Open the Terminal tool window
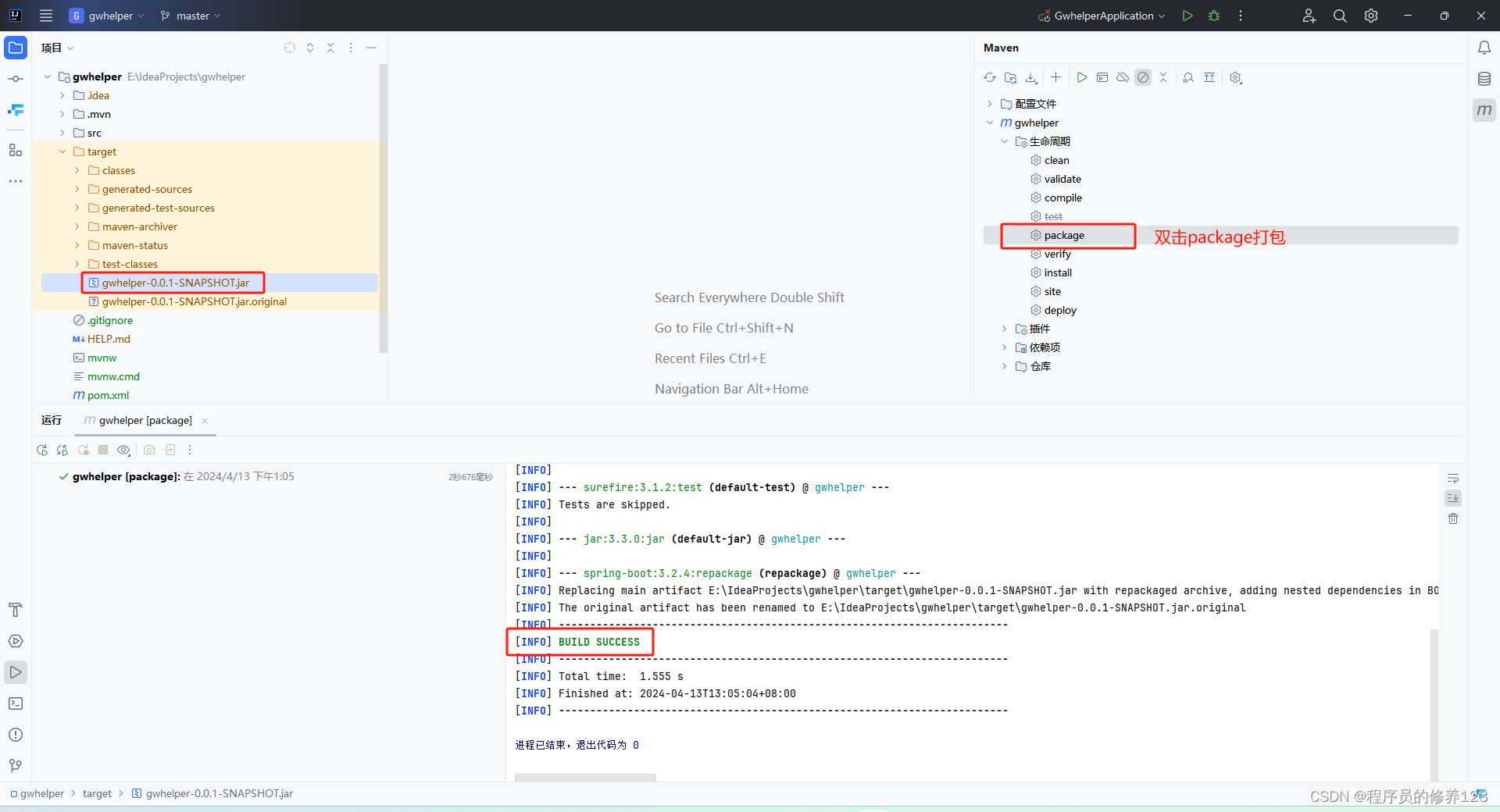Image resolution: width=1500 pixels, height=812 pixels. (x=16, y=703)
